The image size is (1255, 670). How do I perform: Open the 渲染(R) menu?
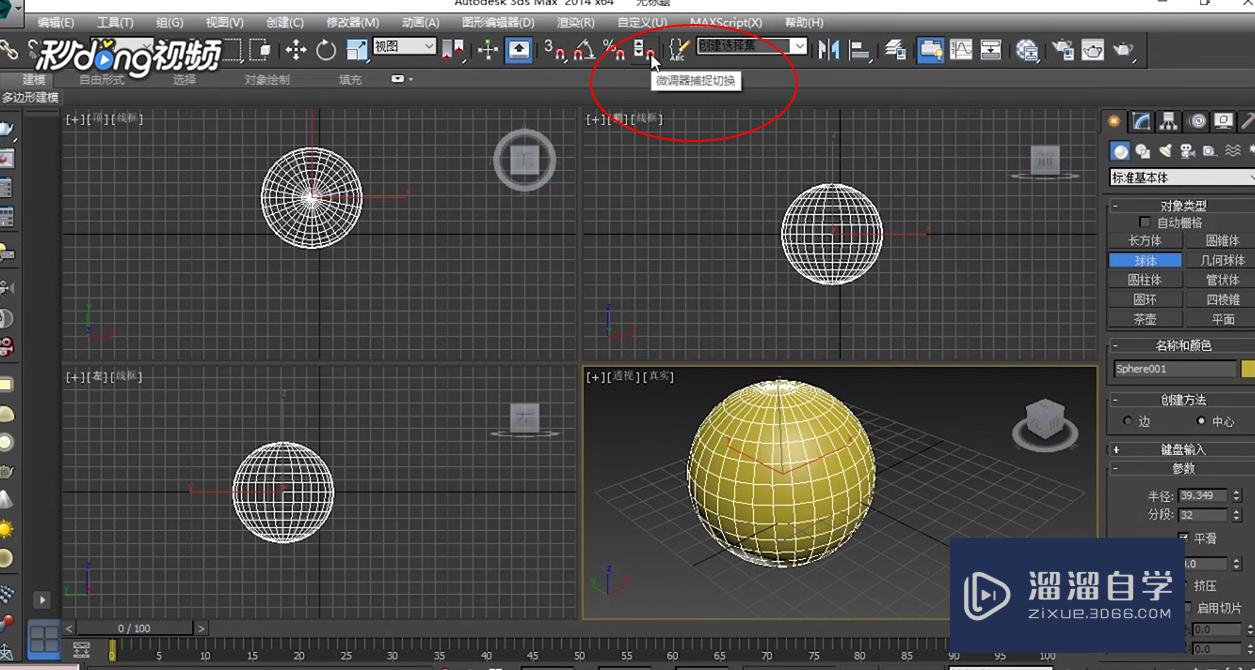click(x=574, y=22)
